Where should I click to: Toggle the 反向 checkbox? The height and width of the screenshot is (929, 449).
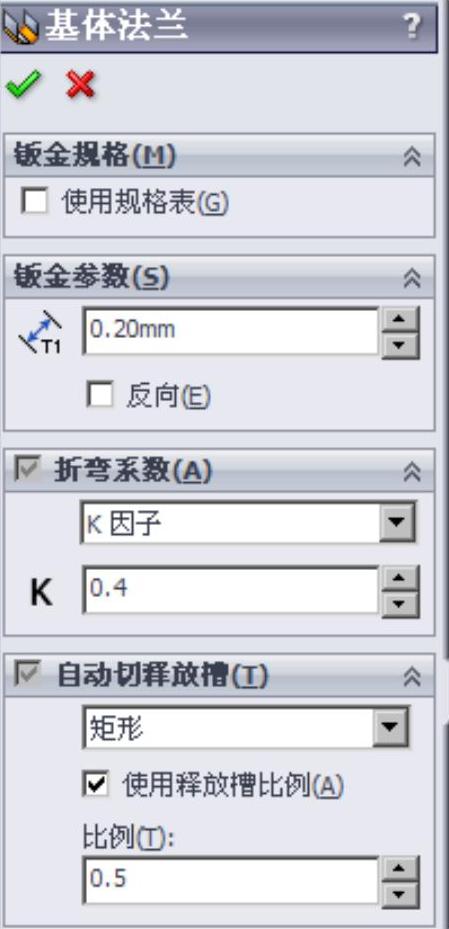[100, 395]
